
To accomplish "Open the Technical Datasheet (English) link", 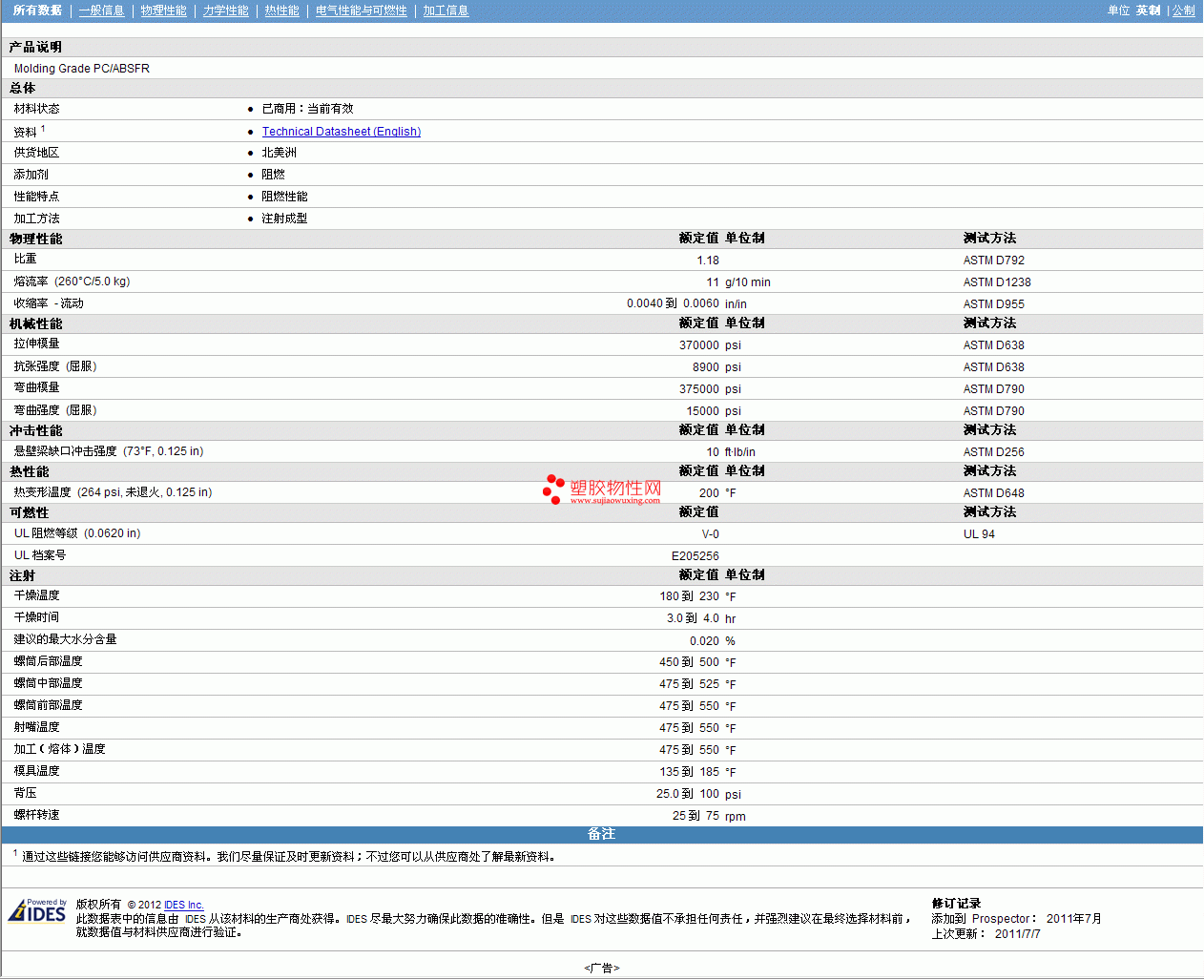I will (x=341, y=132).
